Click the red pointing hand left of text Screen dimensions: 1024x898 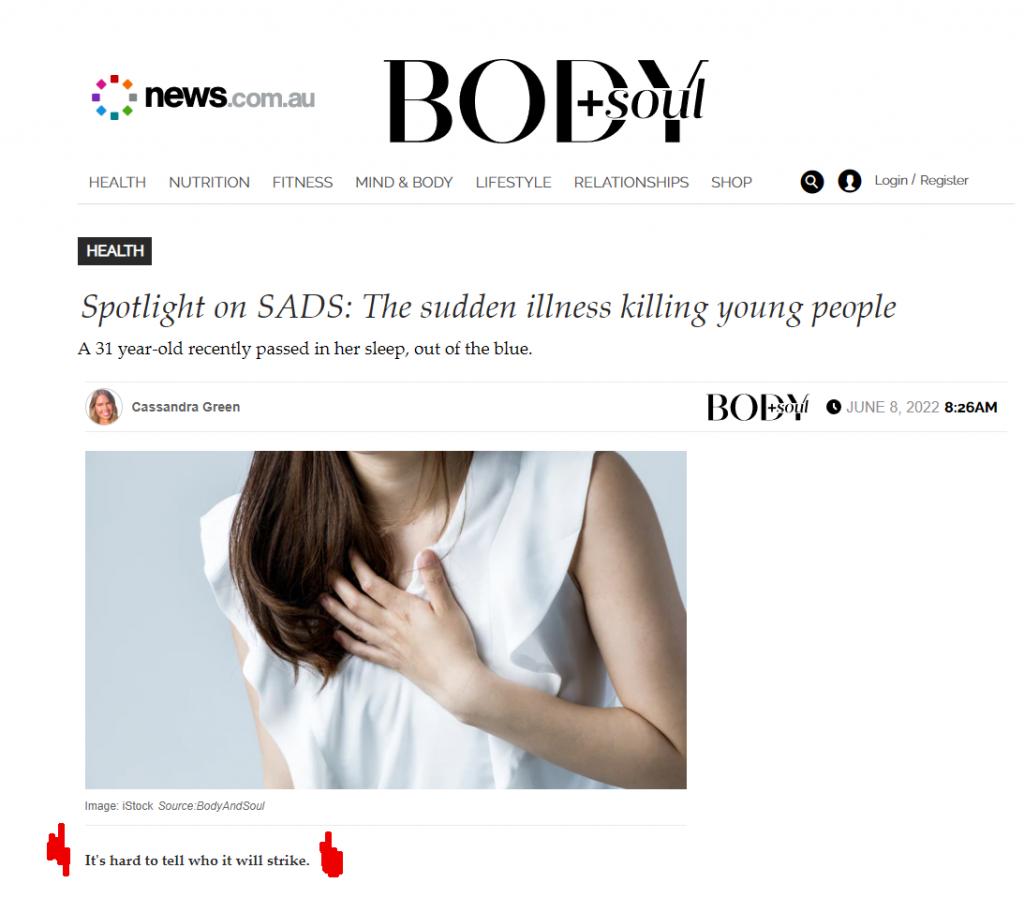pyautogui.click(x=59, y=849)
